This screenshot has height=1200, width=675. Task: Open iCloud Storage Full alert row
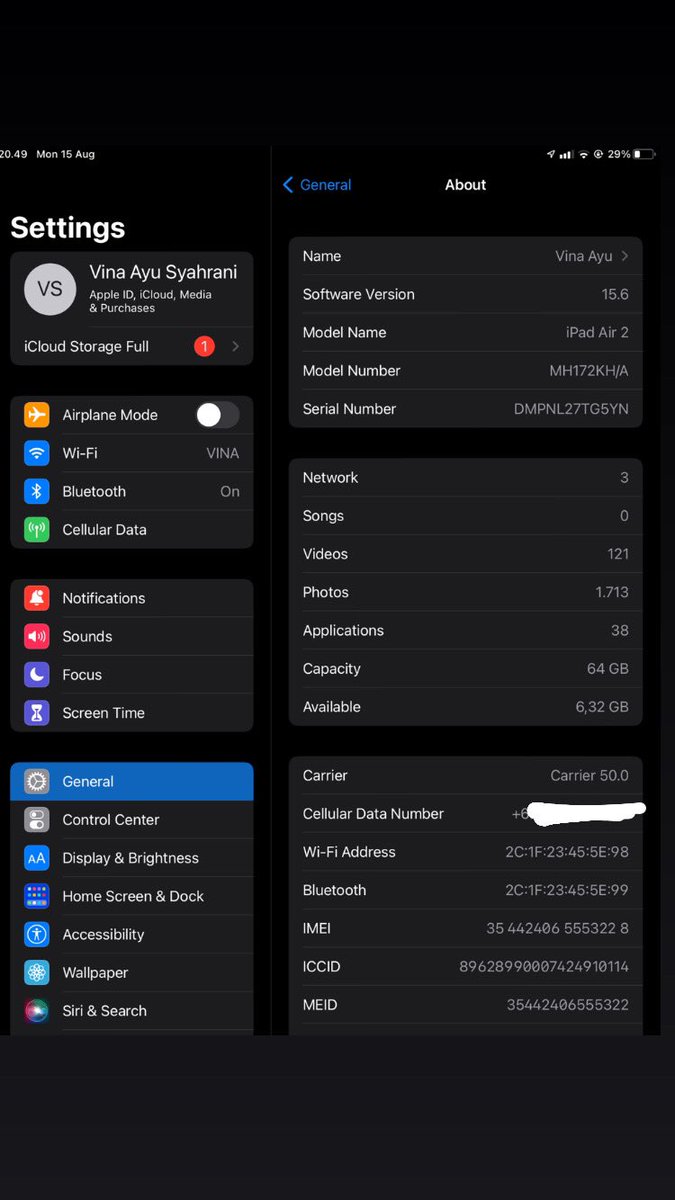(x=132, y=346)
